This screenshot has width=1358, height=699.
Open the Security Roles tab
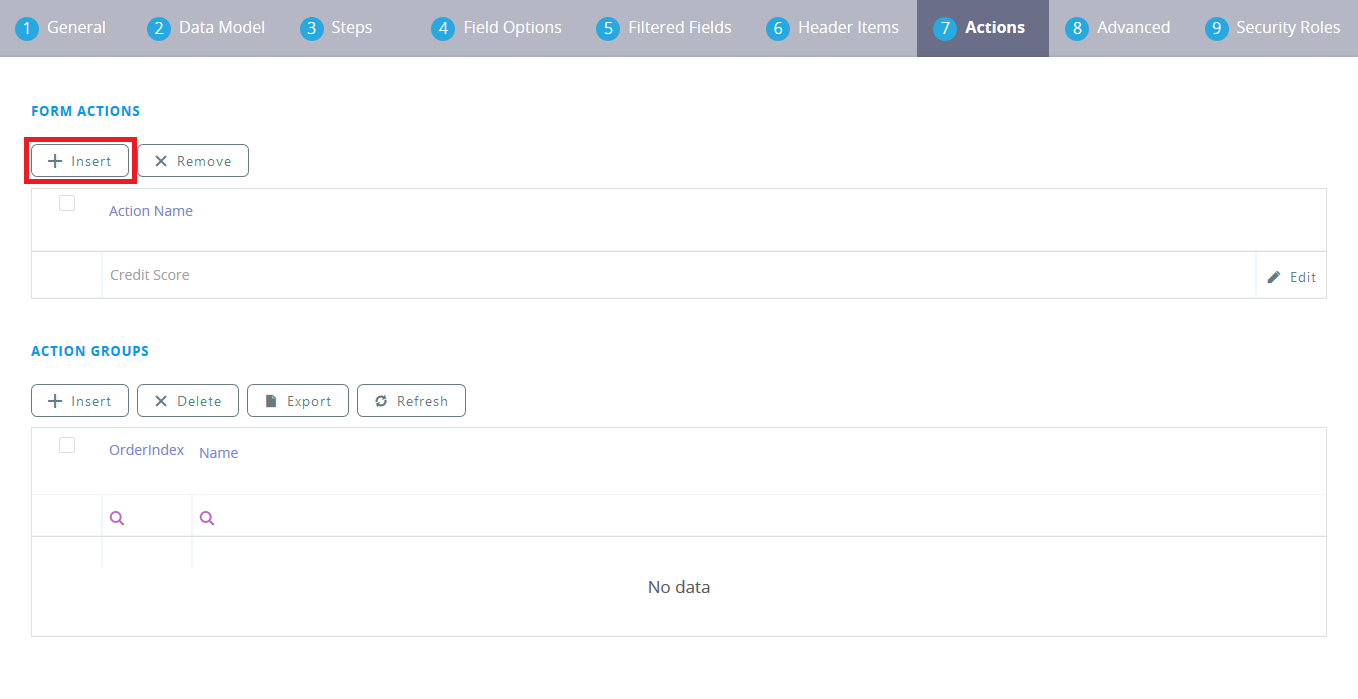click(x=1272, y=27)
